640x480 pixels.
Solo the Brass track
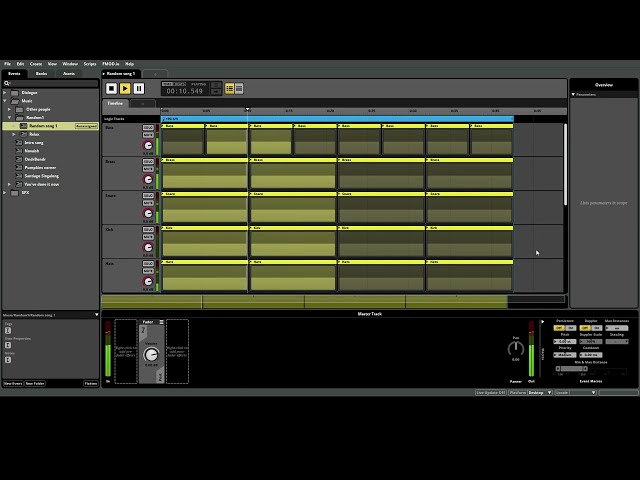point(148,162)
